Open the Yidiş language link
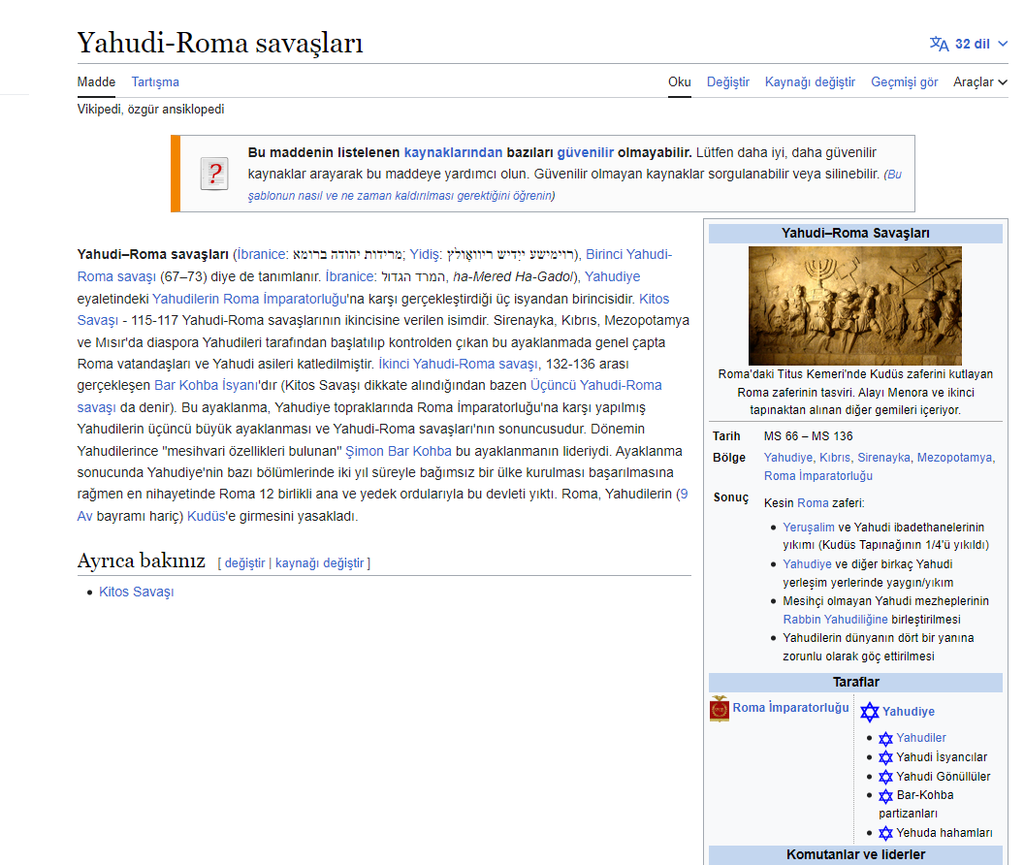This screenshot has height=865, width=1024. pyautogui.click(x=424, y=254)
